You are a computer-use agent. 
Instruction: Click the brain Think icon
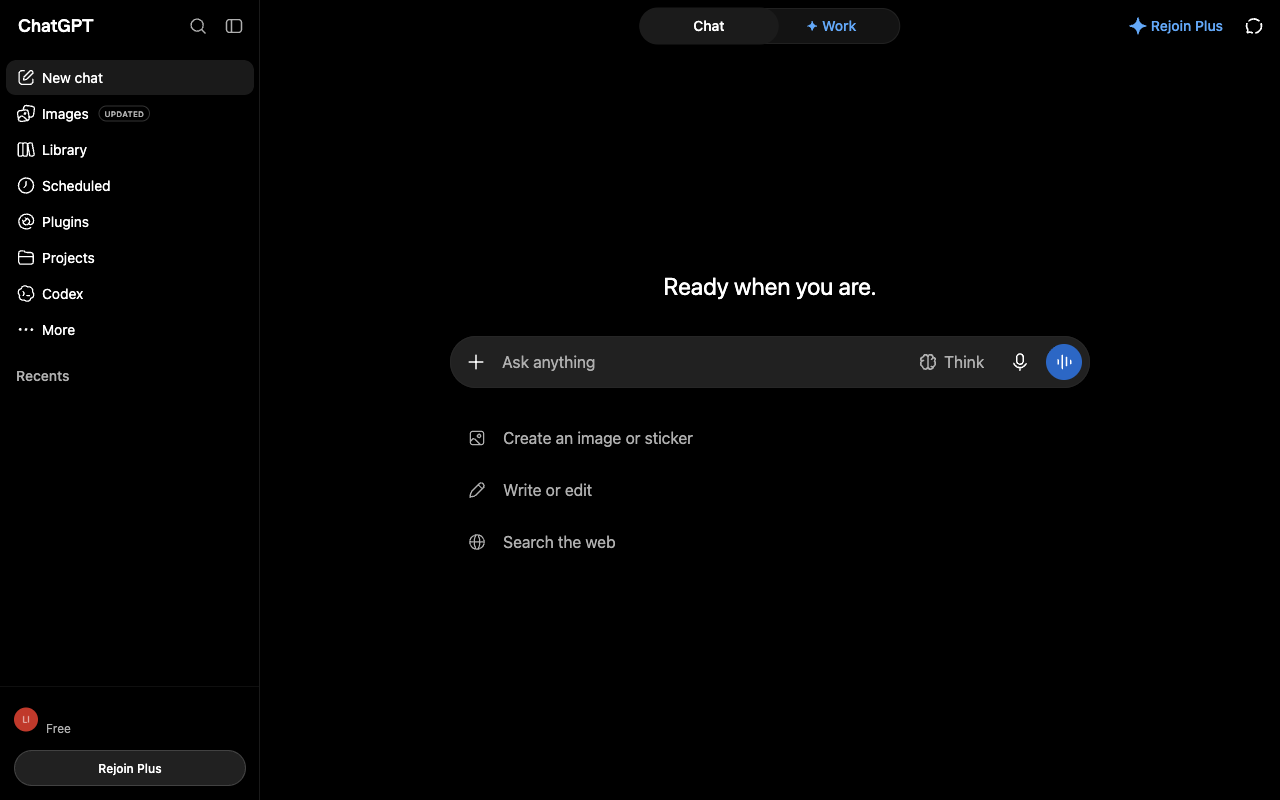928,362
